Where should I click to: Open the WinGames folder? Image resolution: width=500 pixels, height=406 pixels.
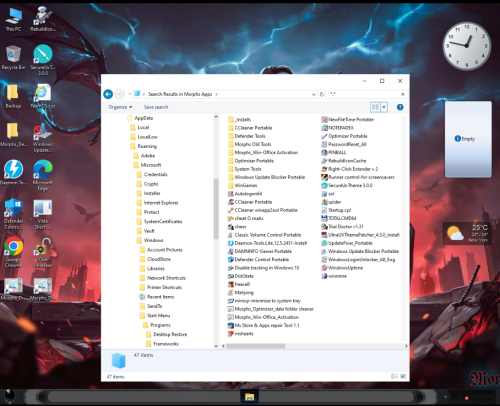[242, 185]
